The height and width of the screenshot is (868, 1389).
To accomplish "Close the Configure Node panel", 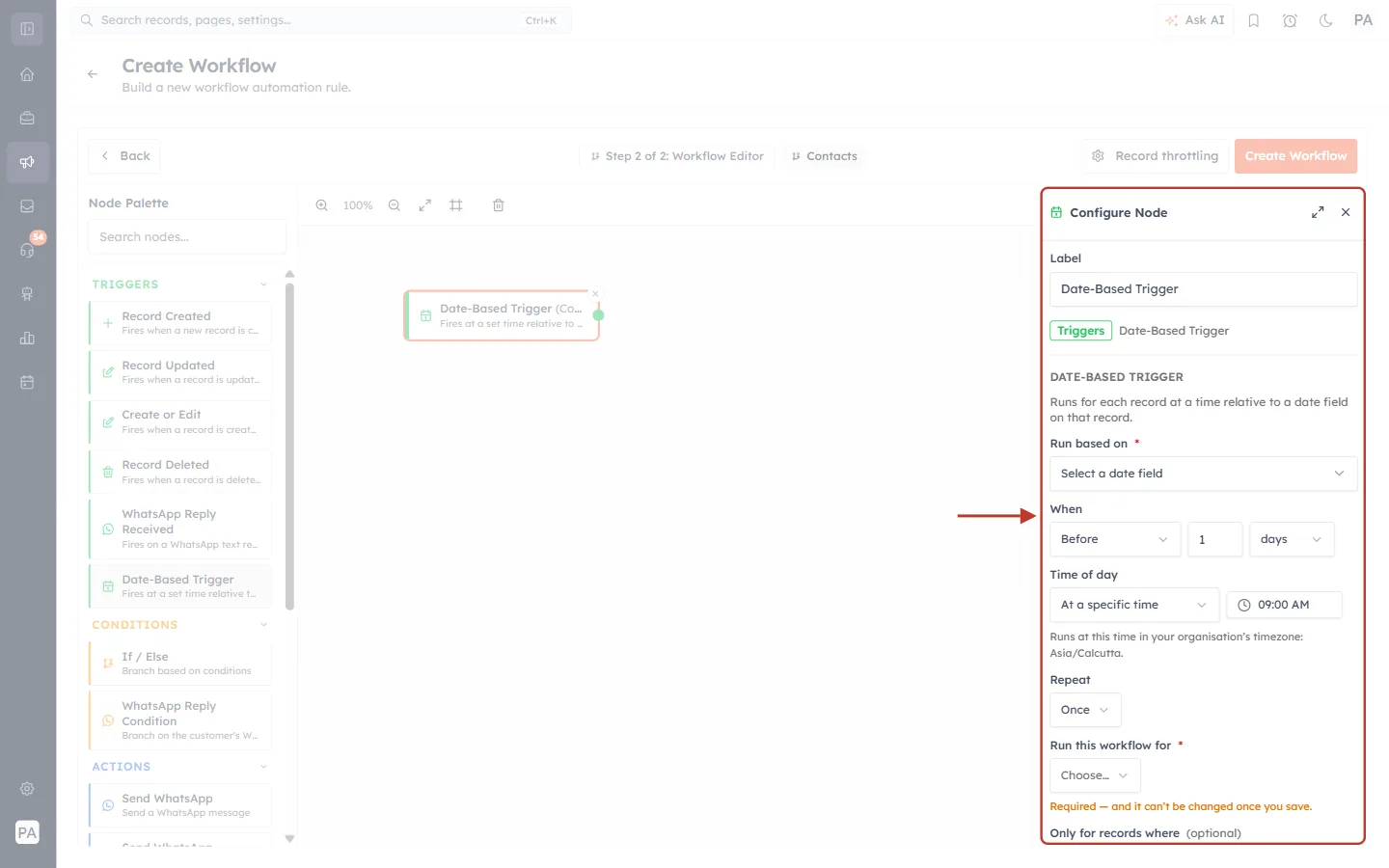I will [1346, 212].
